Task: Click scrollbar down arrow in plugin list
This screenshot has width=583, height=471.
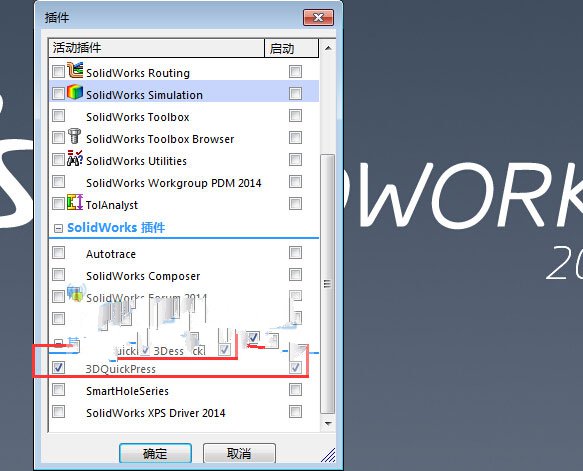Action: point(328,423)
